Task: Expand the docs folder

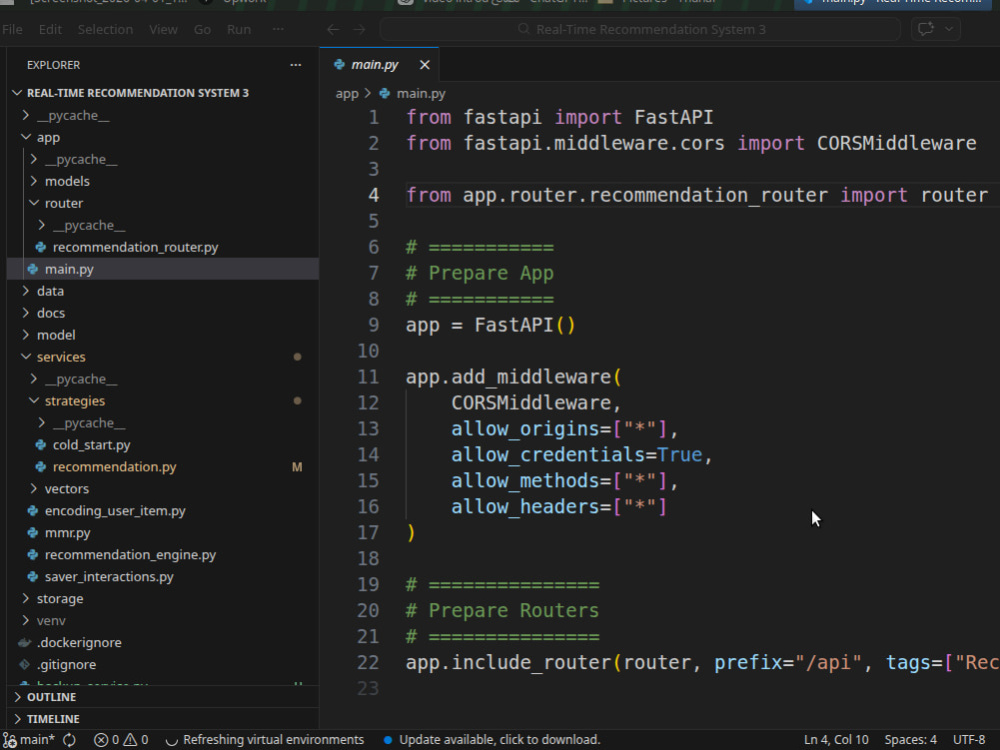Action: click(26, 313)
